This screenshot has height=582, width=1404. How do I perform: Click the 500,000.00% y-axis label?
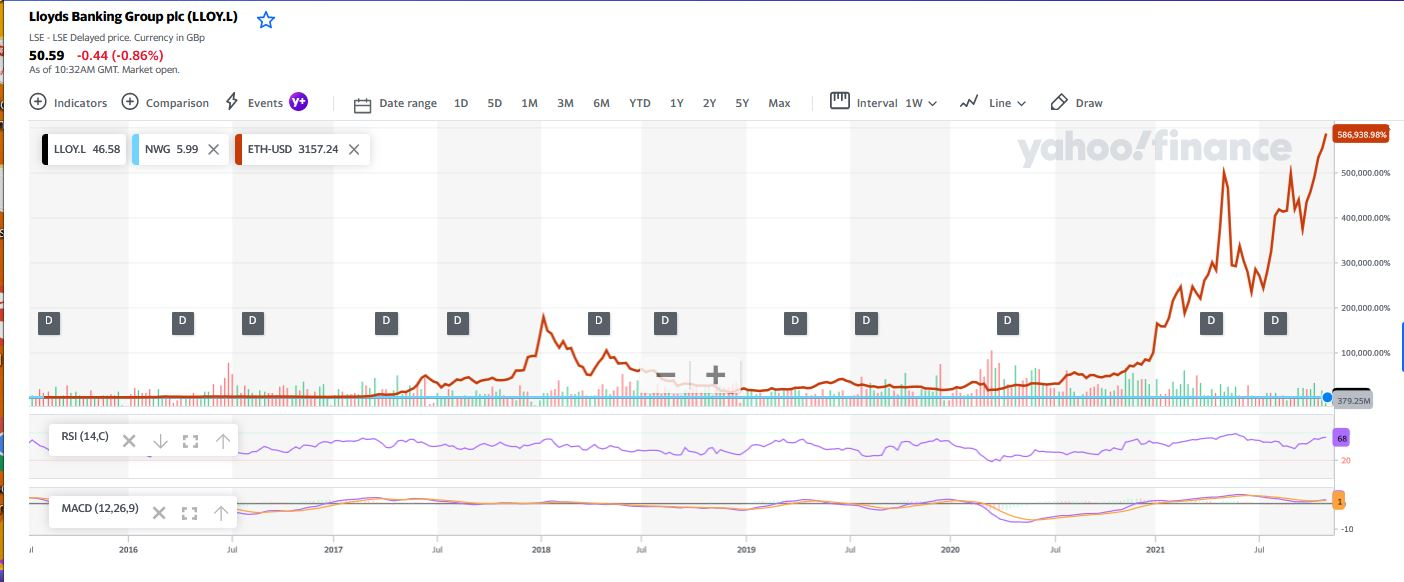(1364, 173)
